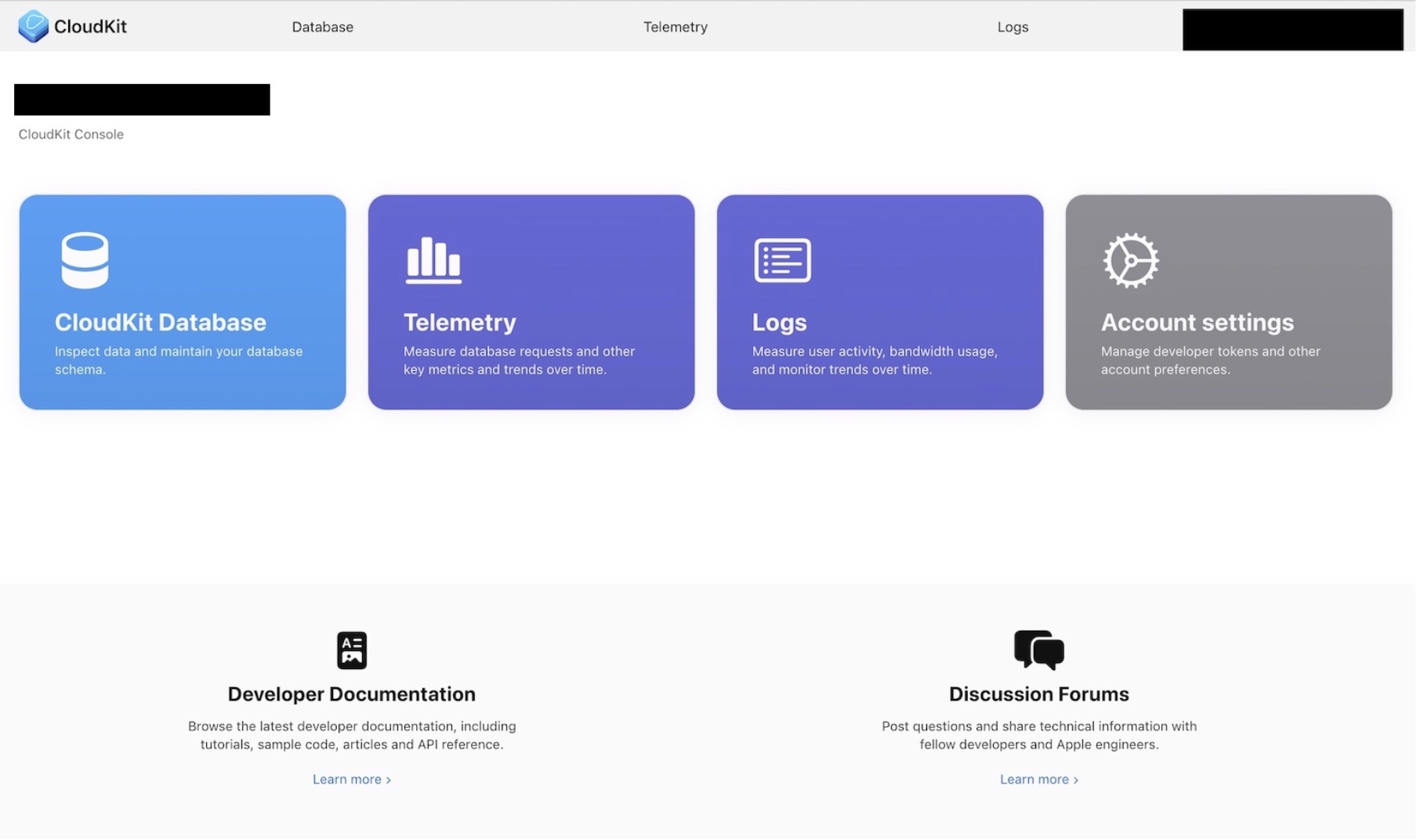
Task: Click 'Measure user activity, bandwidth usage' description
Action: 875,360
